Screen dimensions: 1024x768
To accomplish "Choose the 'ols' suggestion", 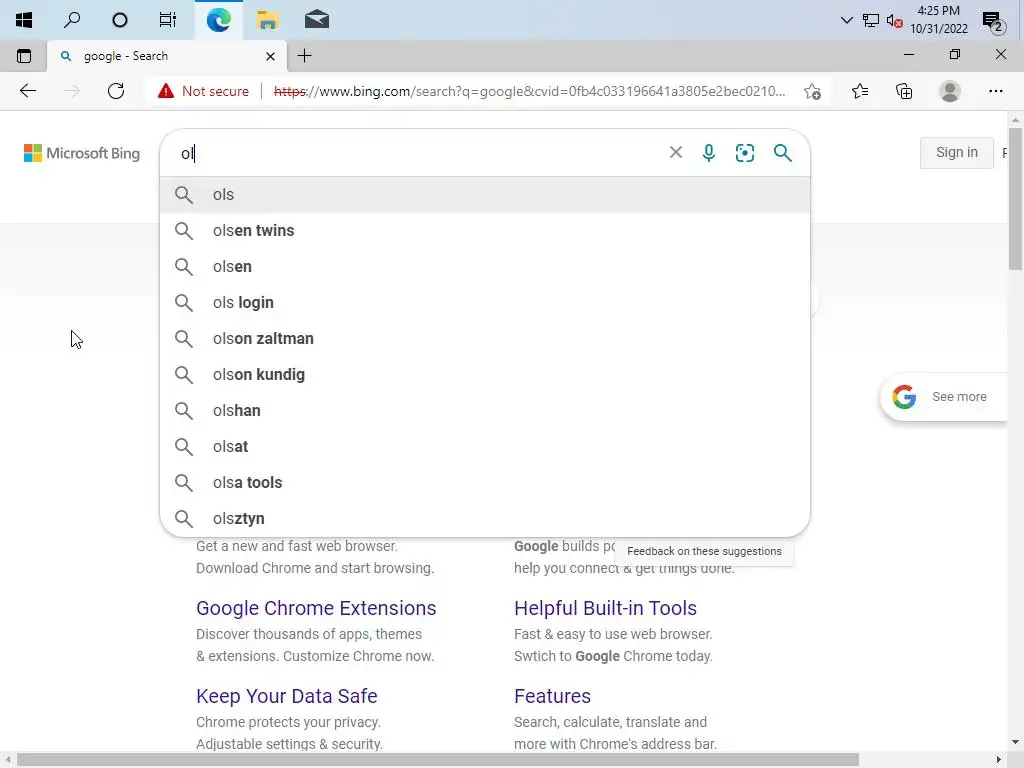I will pos(485,195).
